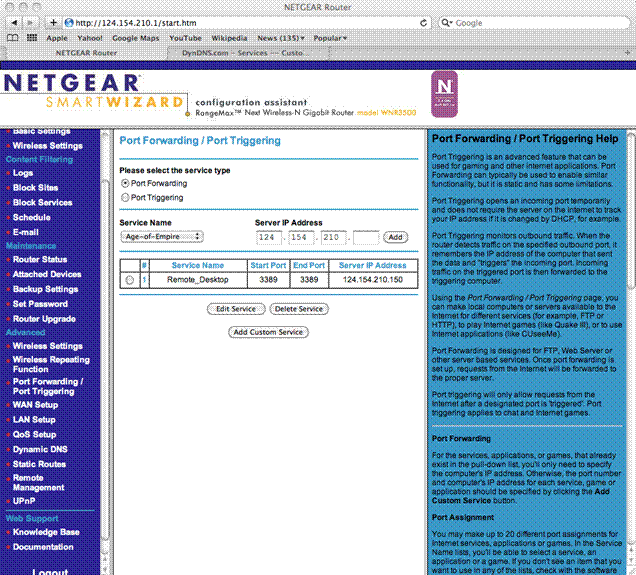This screenshot has height=575, width=636.
Task: Open the LAN Setup link
Action: [34, 420]
